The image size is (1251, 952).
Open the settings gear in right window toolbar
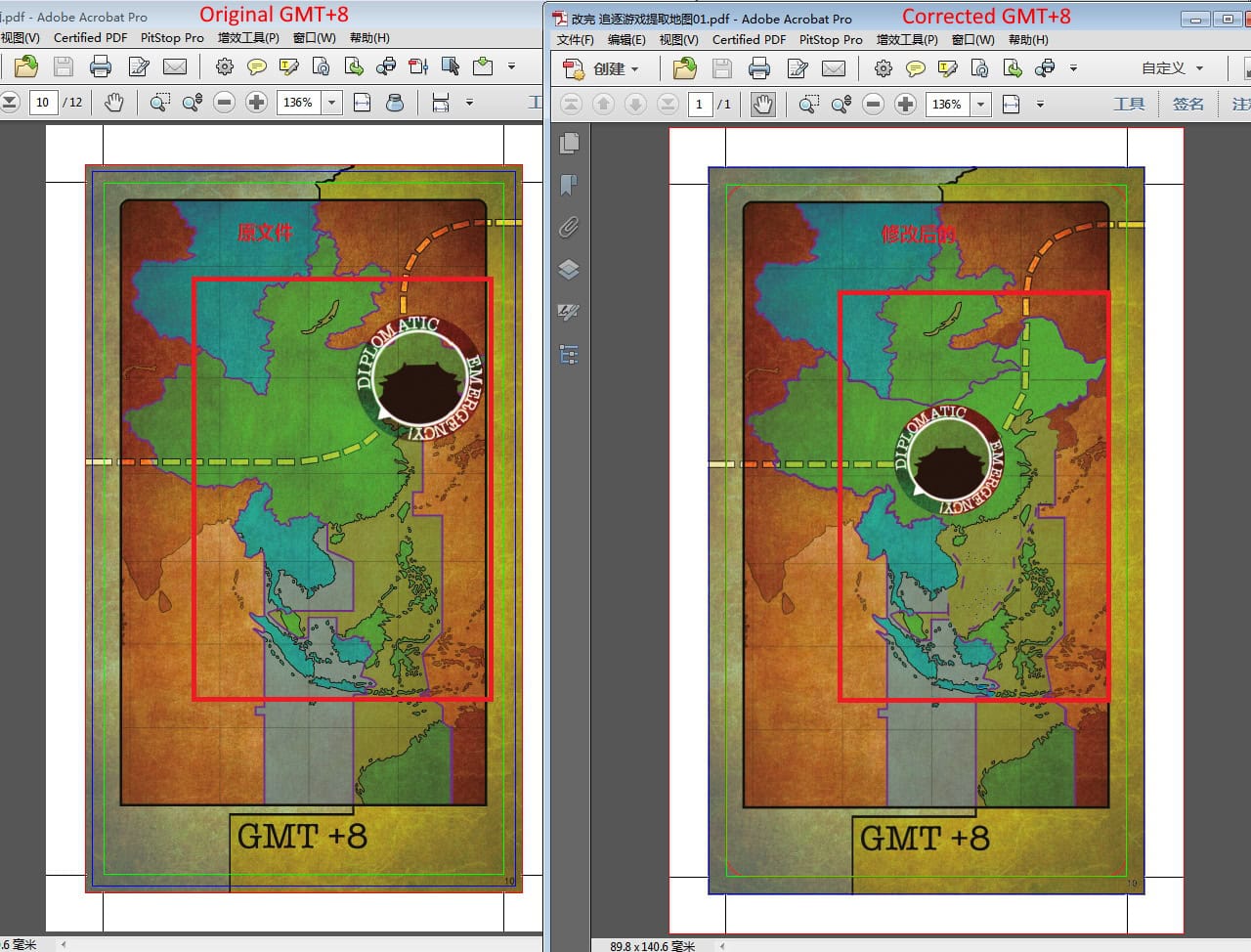[884, 68]
